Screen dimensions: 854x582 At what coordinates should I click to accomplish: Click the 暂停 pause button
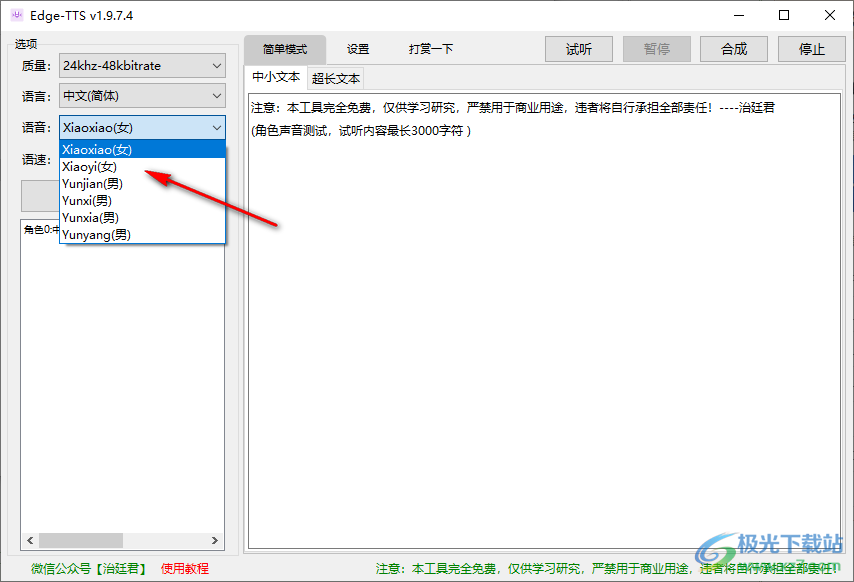(657, 50)
